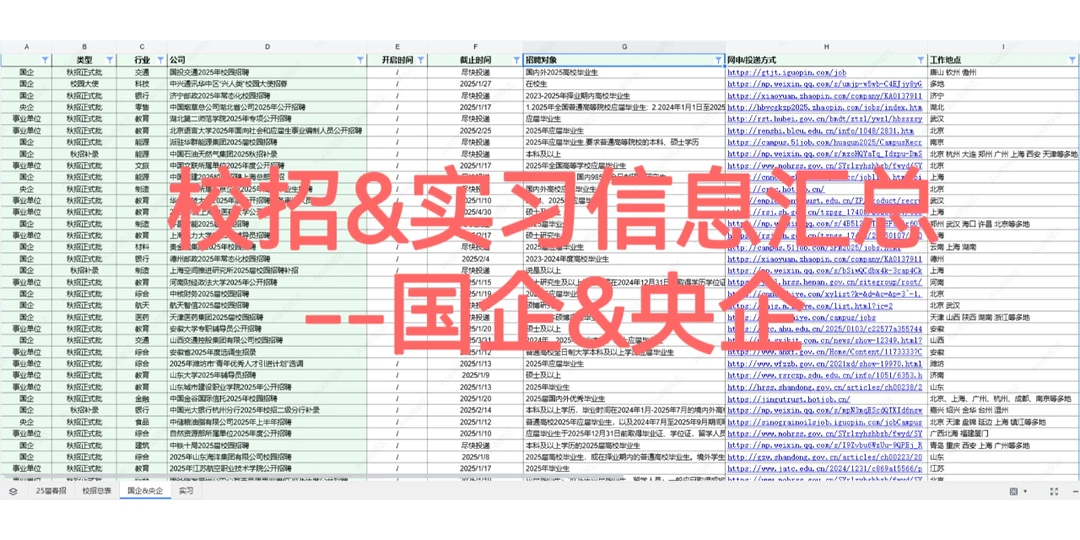This screenshot has height=540, width=1080.
Task: Select the 校园大使 type cell
Action: [84, 83]
